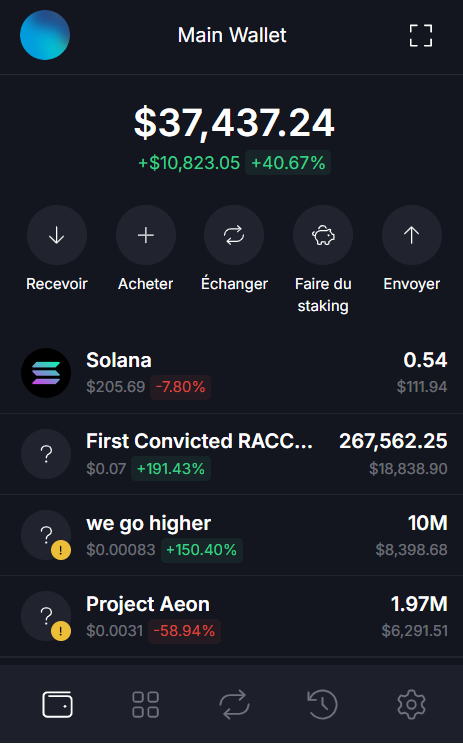Click the $37,437.24 total balance
Screen dimensions: 463x747
pyautogui.click(x=234, y=123)
